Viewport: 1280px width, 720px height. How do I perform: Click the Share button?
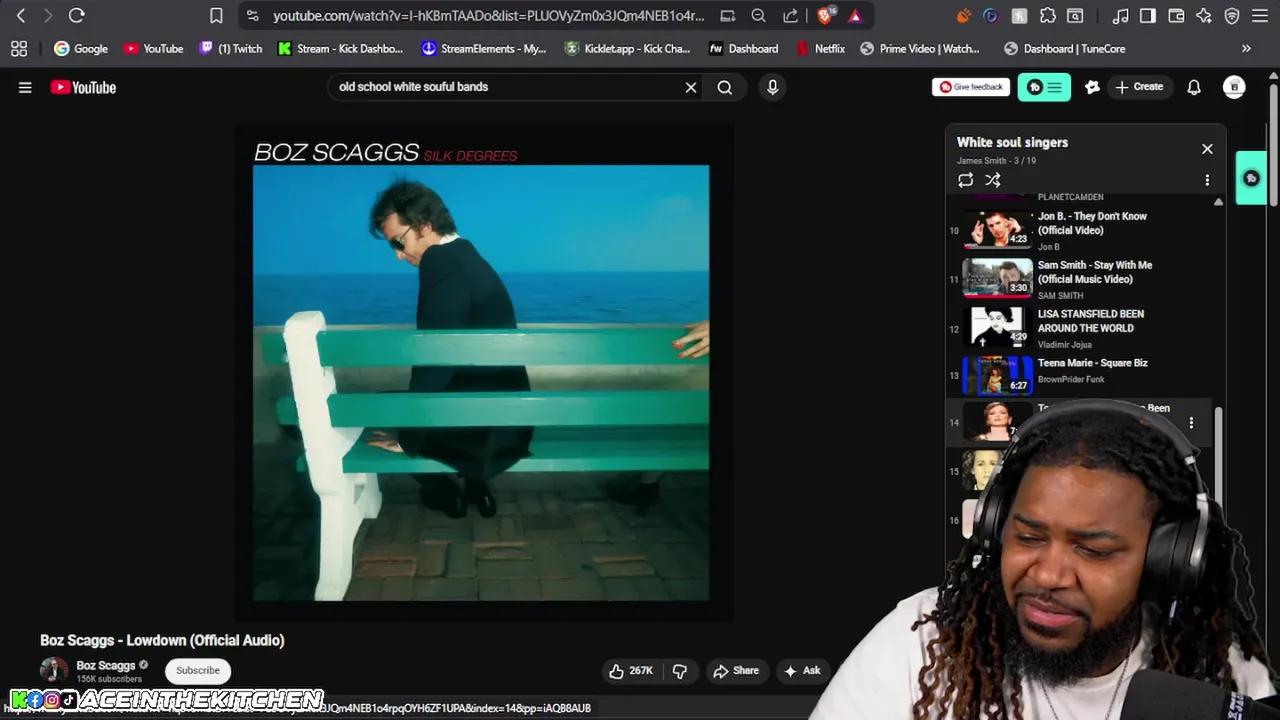pyautogui.click(x=735, y=671)
